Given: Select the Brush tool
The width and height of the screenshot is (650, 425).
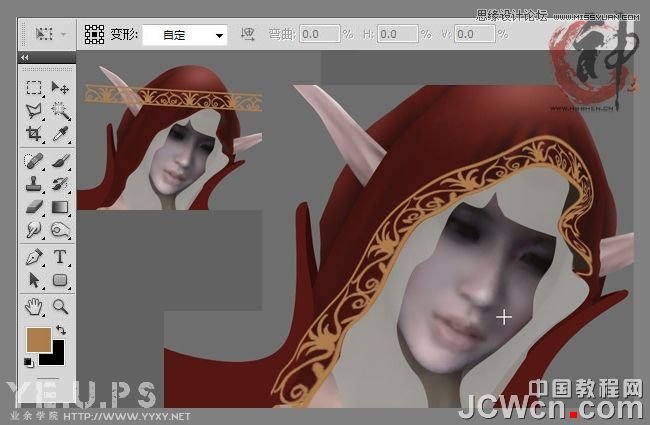Looking at the screenshot, I should [x=60, y=160].
